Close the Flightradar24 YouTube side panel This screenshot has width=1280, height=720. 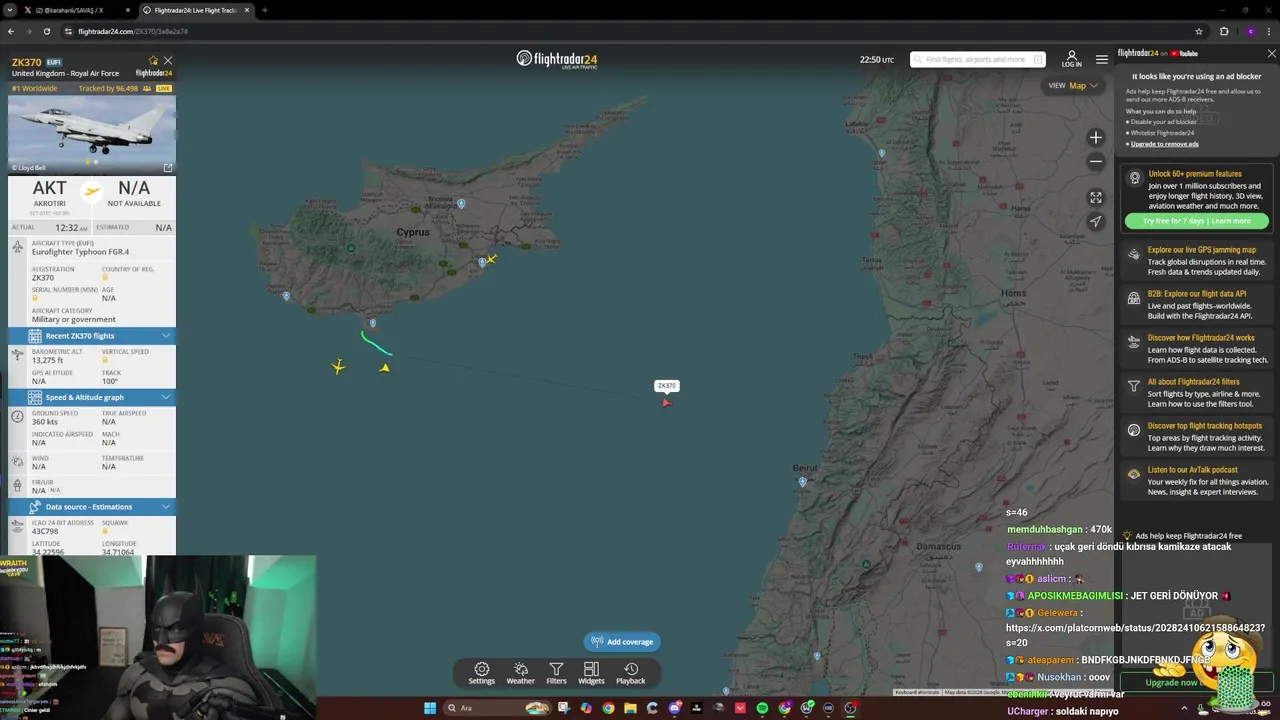pos(1271,53)
